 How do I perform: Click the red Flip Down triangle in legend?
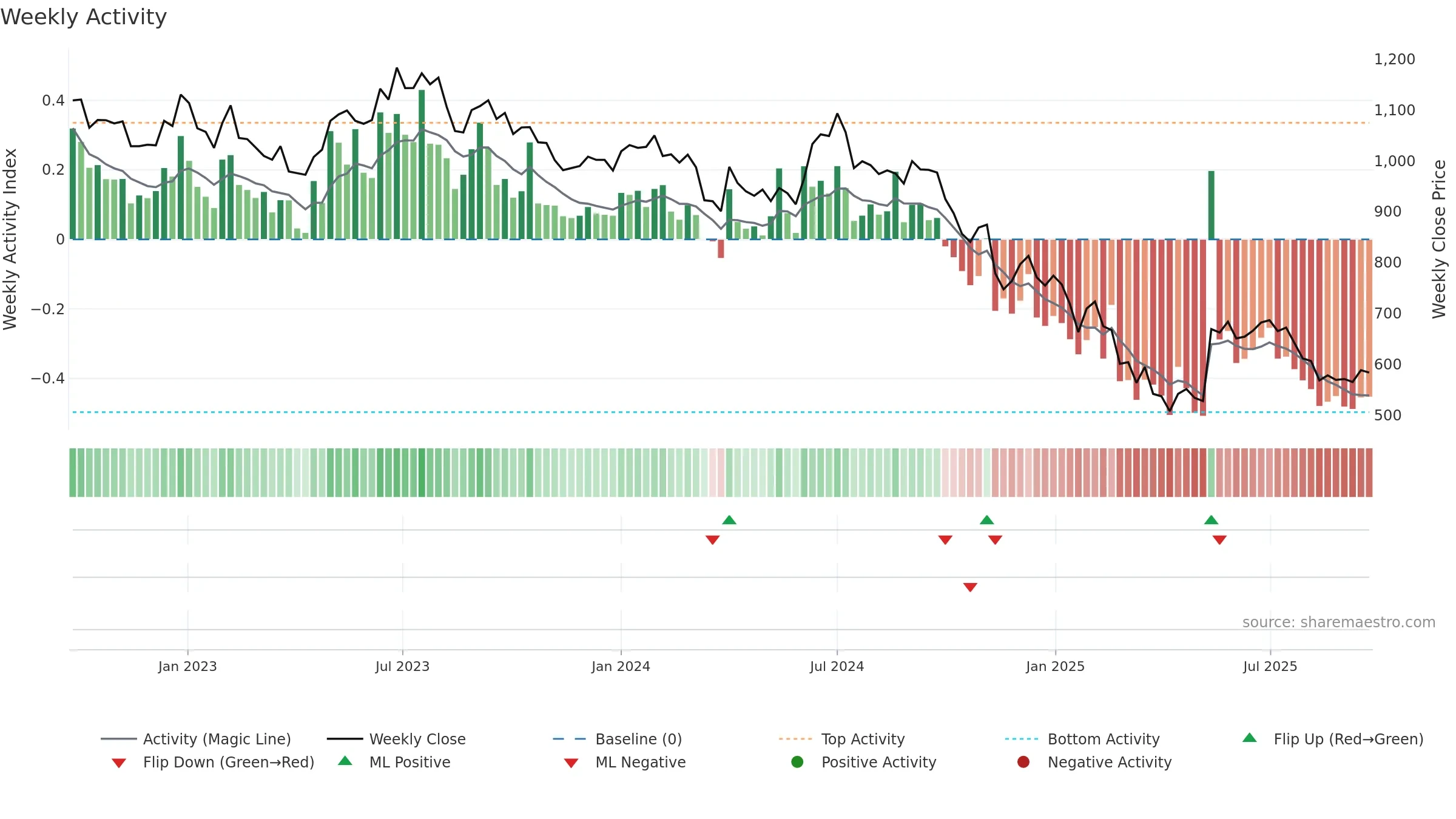(119, 763)
